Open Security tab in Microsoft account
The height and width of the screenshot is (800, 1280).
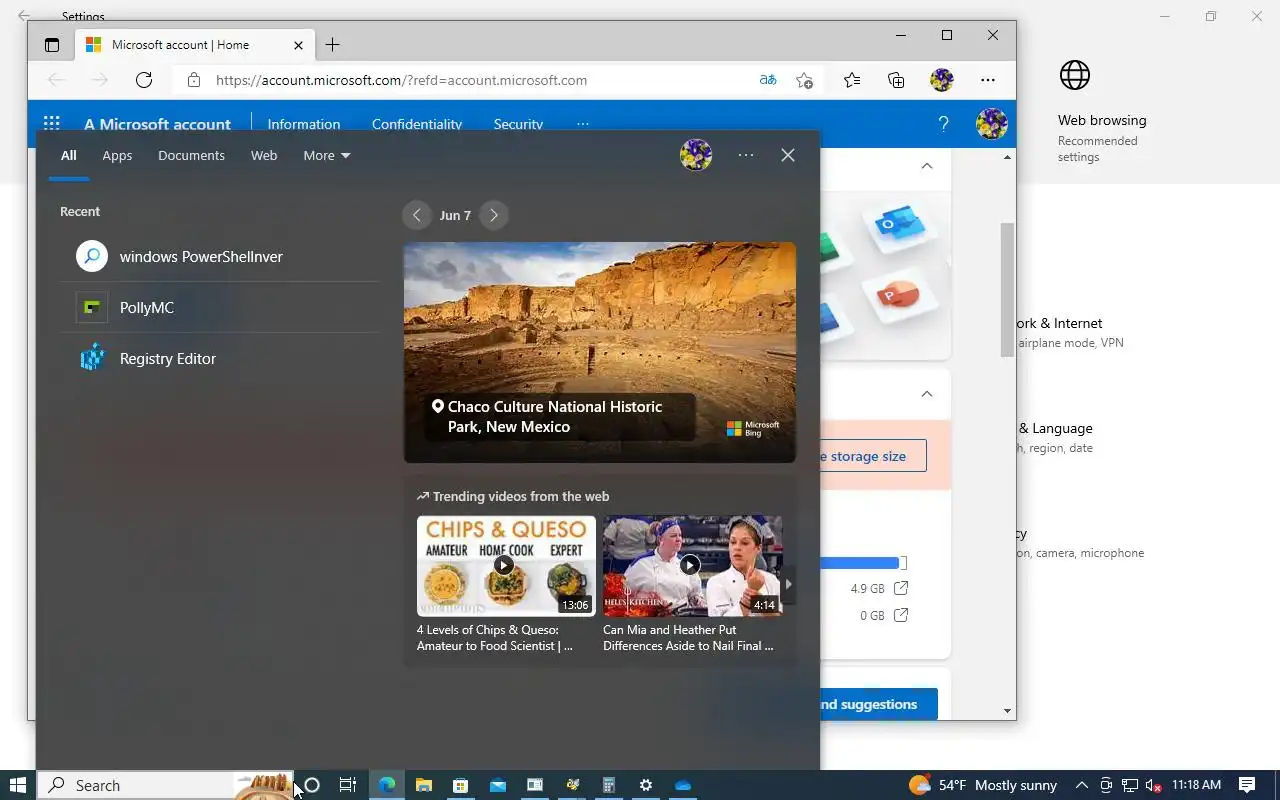pos(518,124)
